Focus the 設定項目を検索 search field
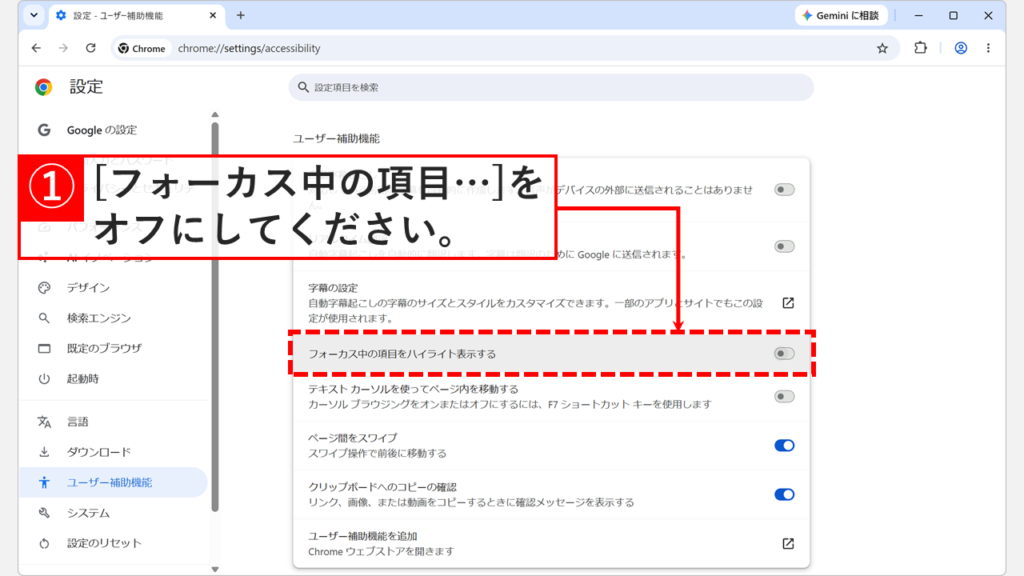Screen dimensions: 1024x576 point(551,87)
